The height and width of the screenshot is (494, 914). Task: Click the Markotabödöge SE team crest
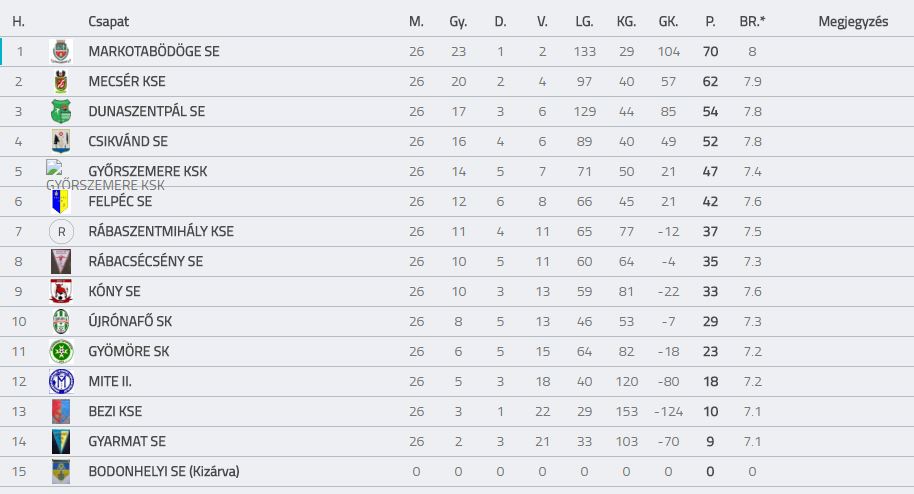click(x=61, y=51)
